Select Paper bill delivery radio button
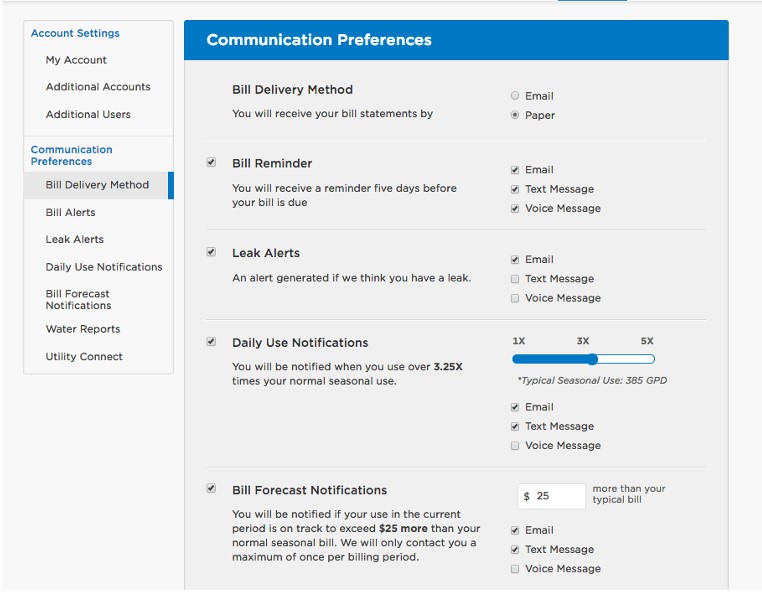762x593 pixels. point(515,115)
